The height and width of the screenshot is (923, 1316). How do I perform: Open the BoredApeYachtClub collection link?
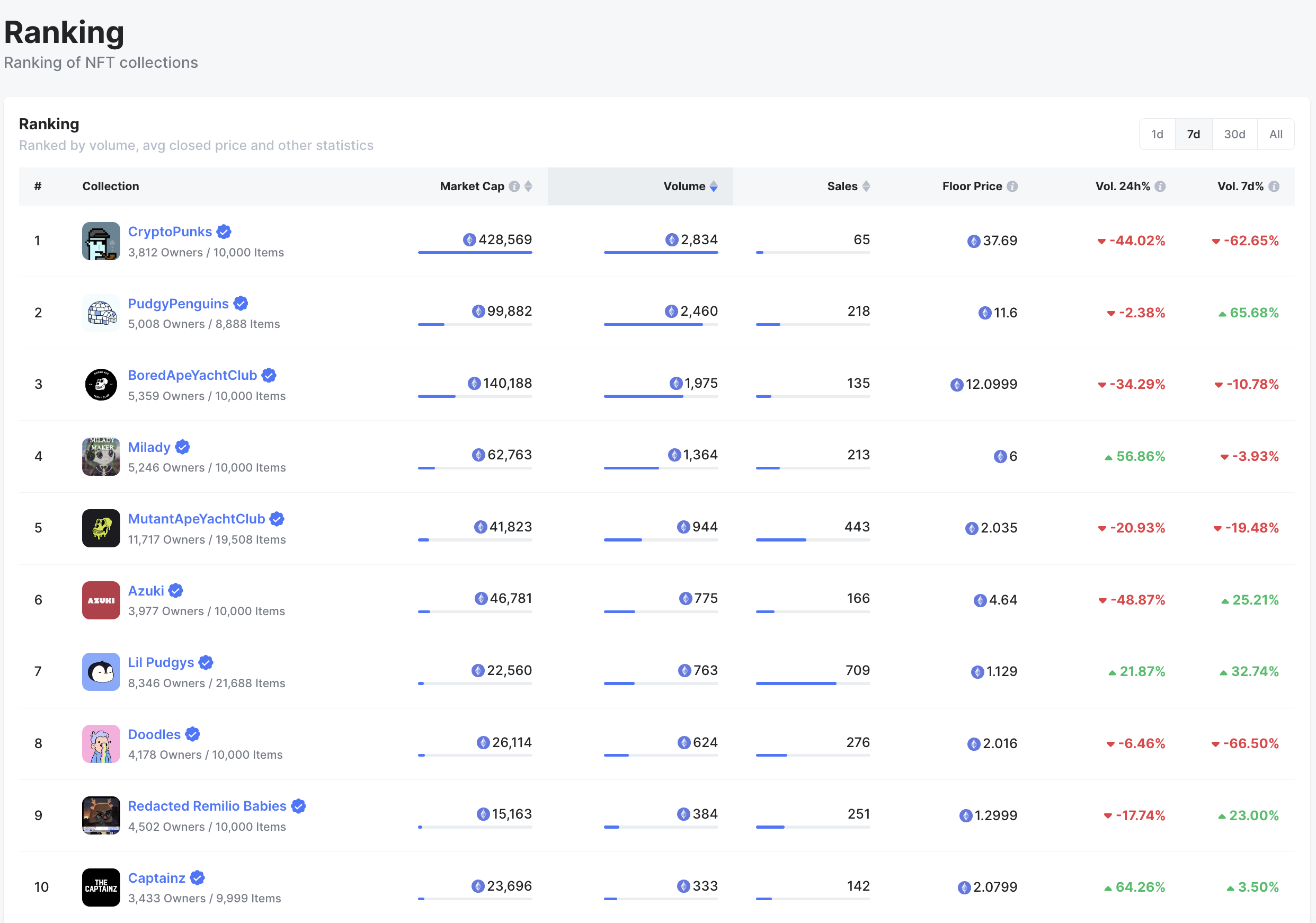pos(193,376)
